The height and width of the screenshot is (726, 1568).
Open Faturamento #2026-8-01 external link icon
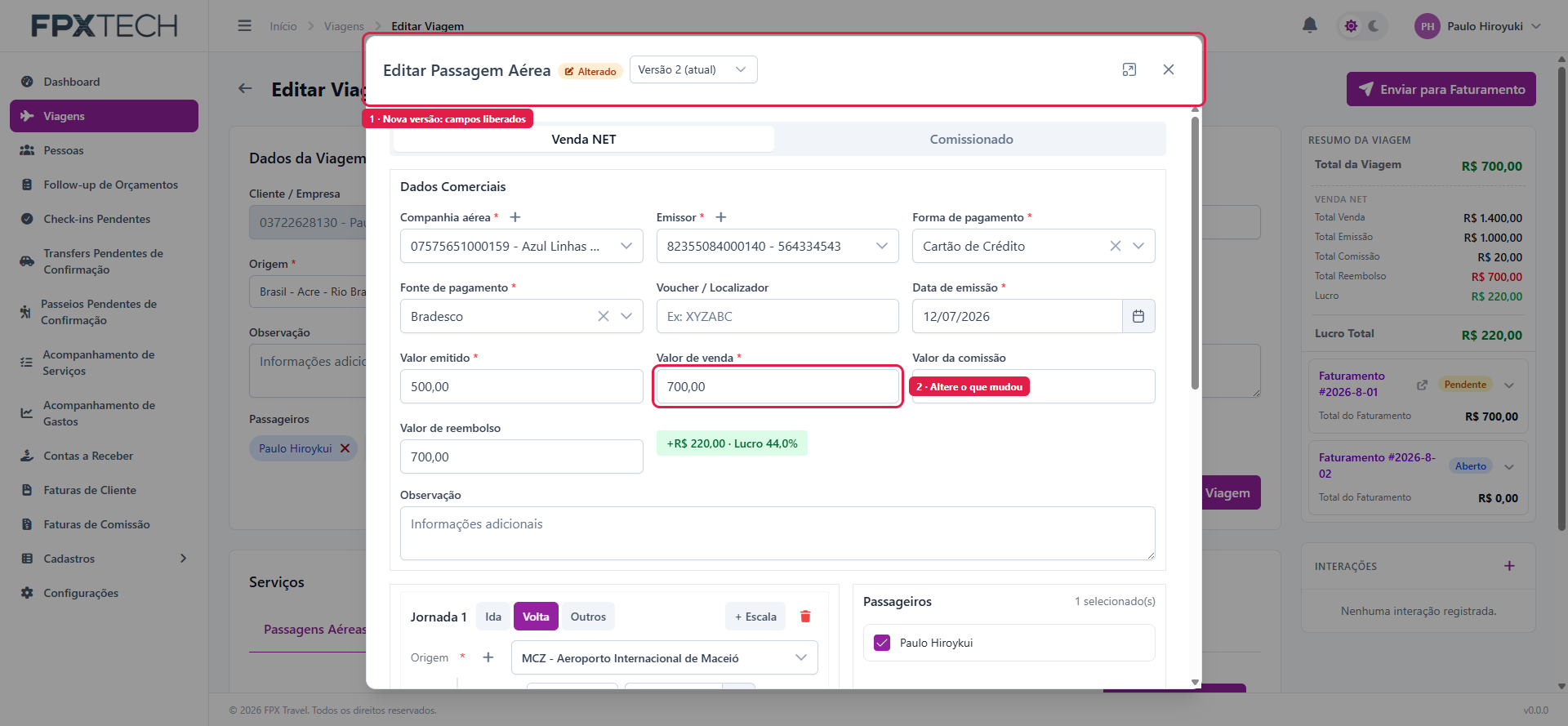(x=1422, y=385)
